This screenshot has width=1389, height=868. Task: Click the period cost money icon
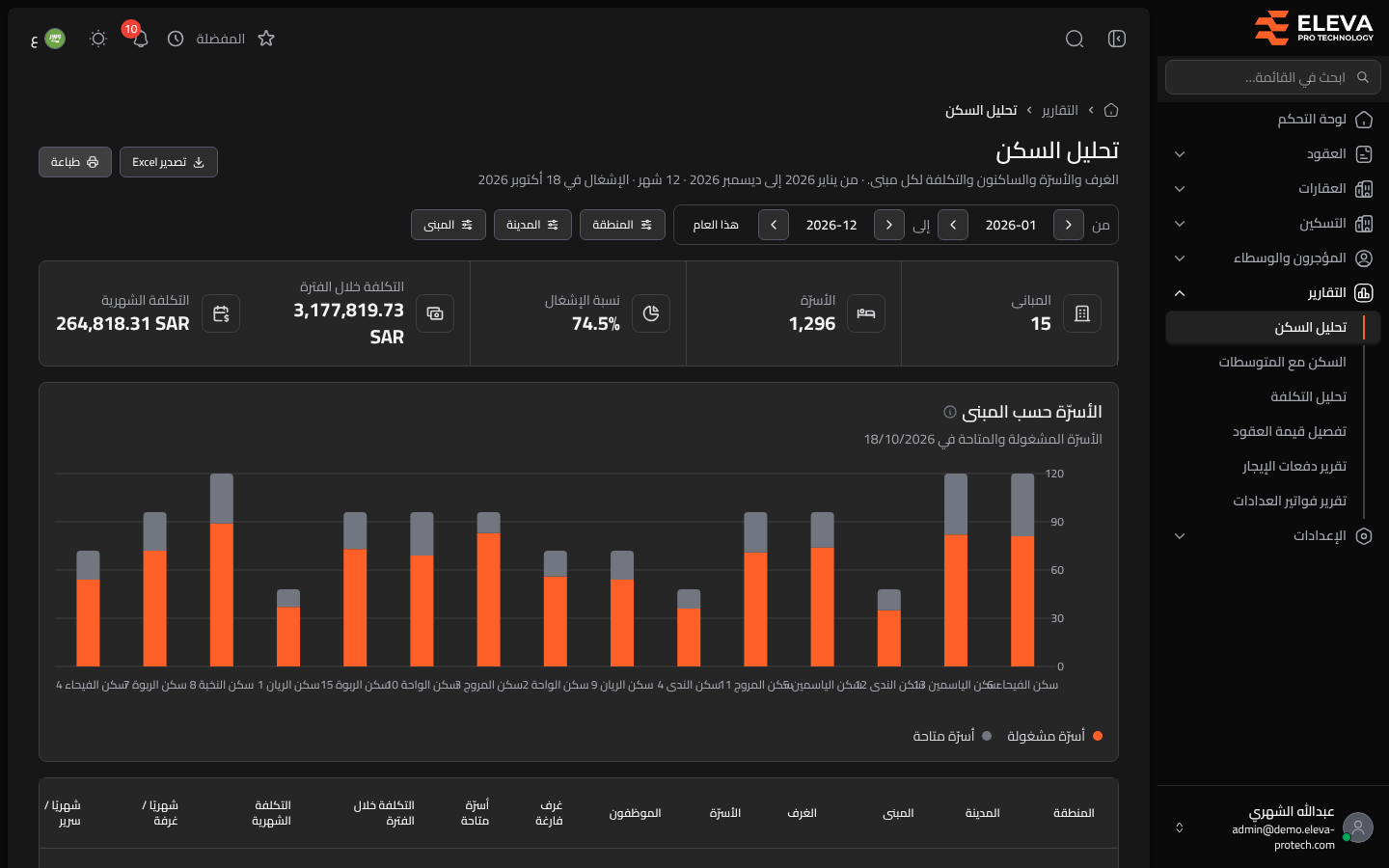(435, 313)
